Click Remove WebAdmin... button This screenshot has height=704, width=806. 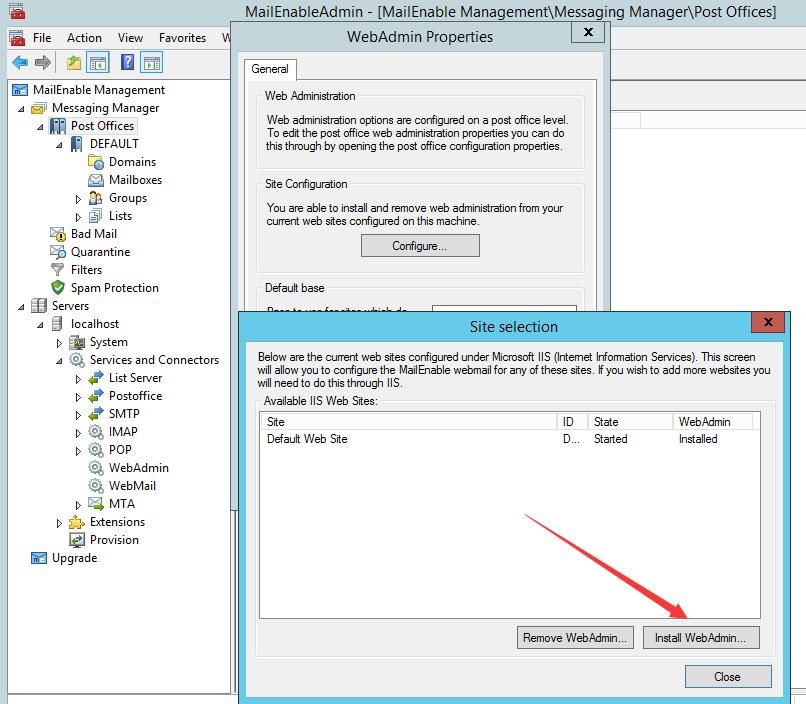click(575, 638)
